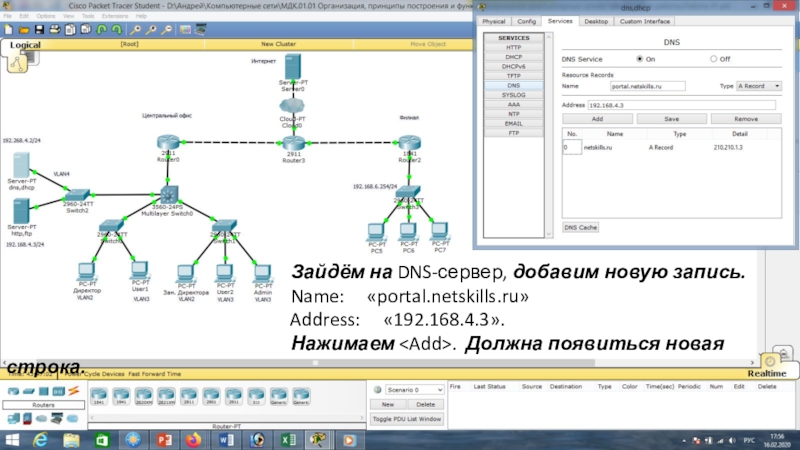800x450 pixels.
Task: Open the Options menu
Action: pos(45,16)
